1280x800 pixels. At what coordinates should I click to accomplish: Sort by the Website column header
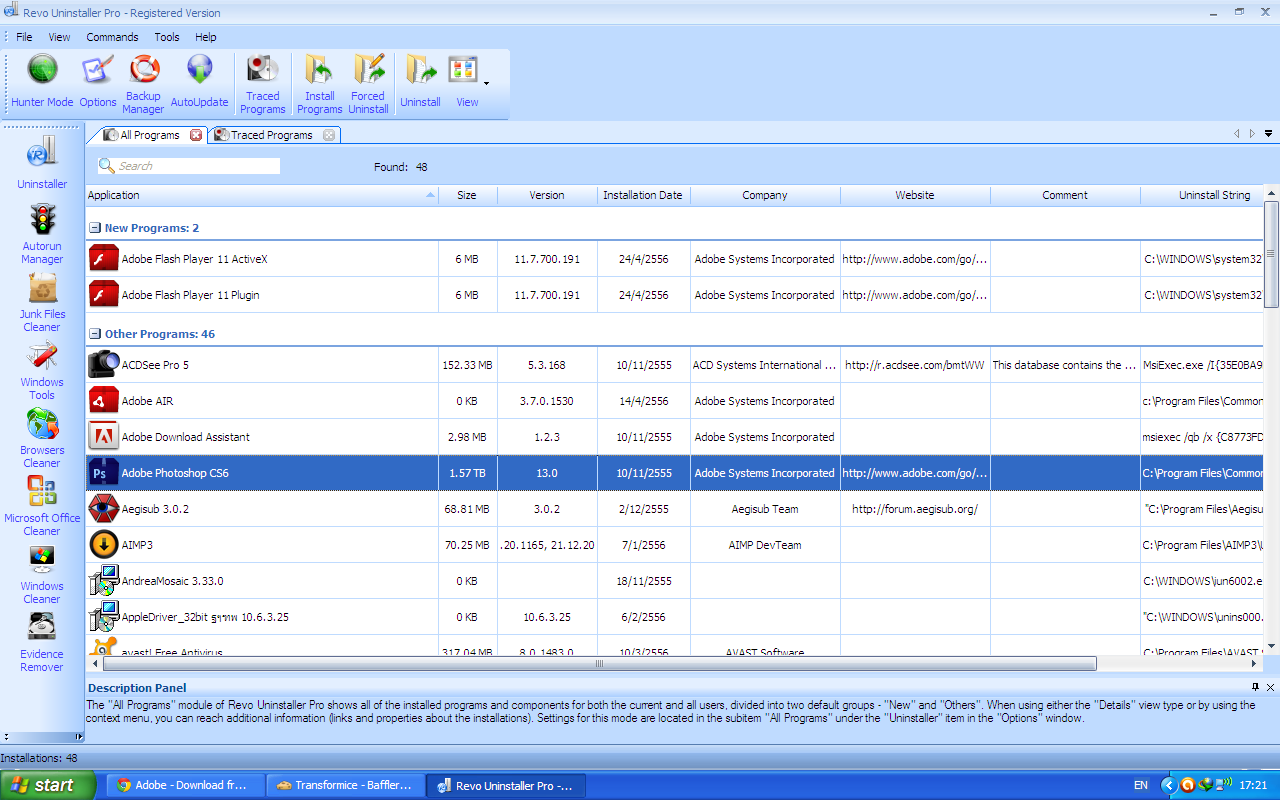point(915,195)
